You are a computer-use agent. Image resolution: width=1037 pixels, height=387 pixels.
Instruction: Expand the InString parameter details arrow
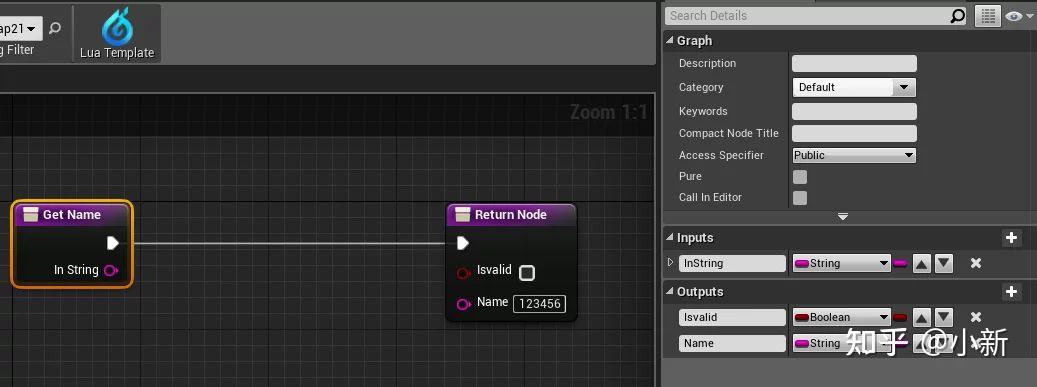click(671, 263)
